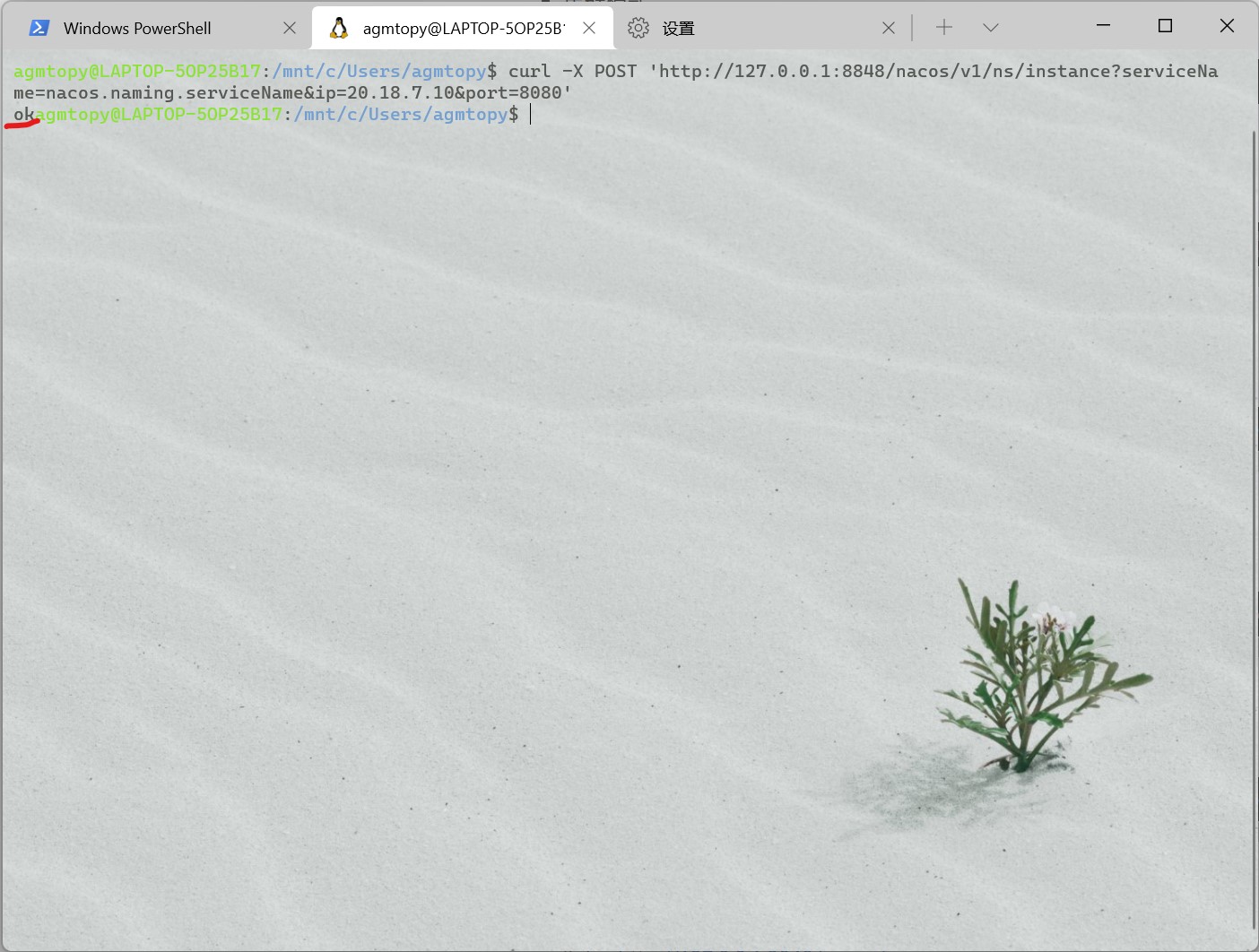Close the Windows PowerShell tab

click(290, 28)
